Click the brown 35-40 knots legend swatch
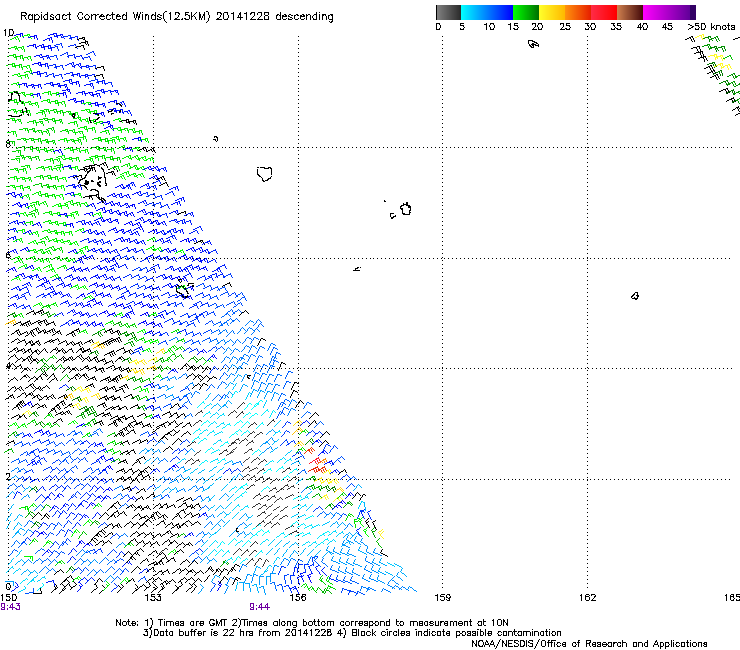740x650 pixels. click(630, 12)
